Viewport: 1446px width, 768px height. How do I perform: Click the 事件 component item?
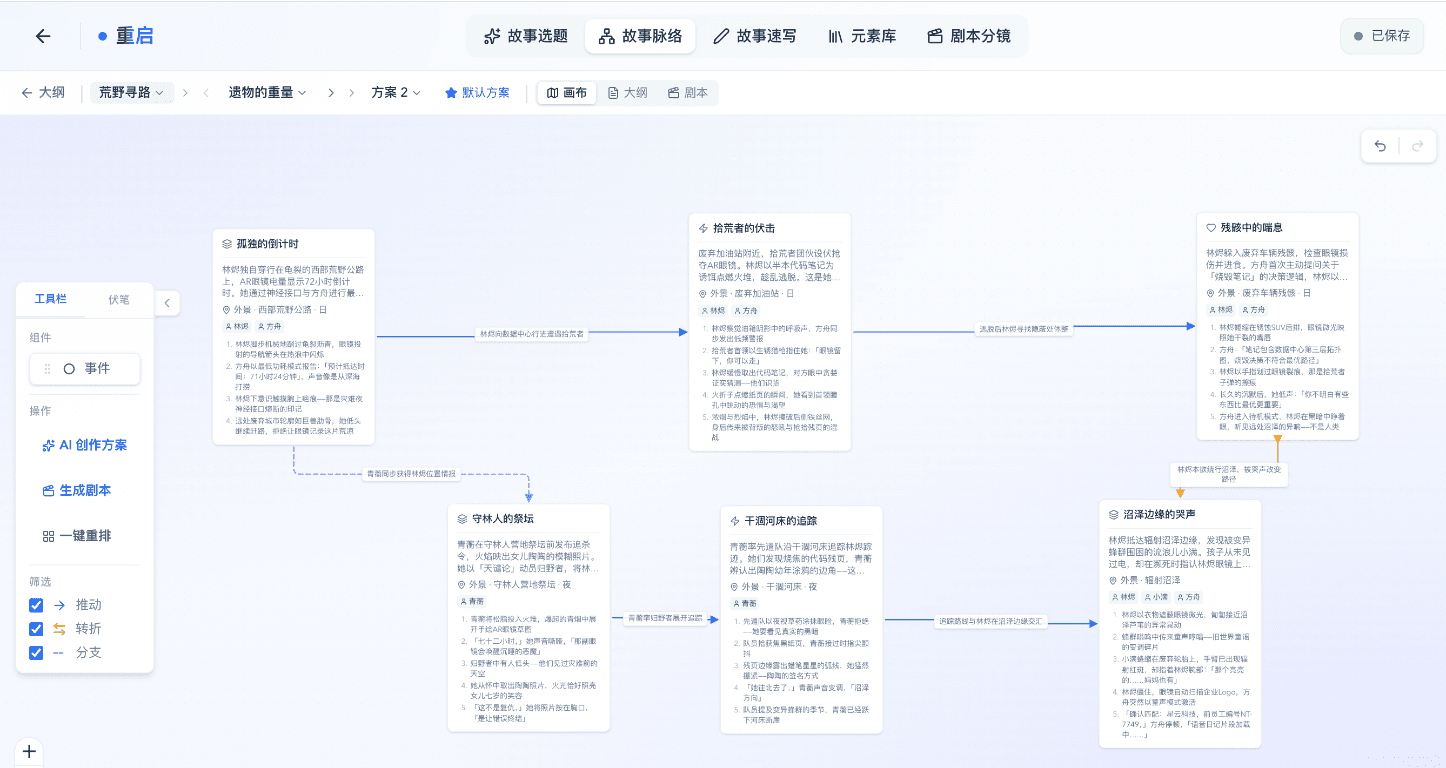click(x=85, y=368)
